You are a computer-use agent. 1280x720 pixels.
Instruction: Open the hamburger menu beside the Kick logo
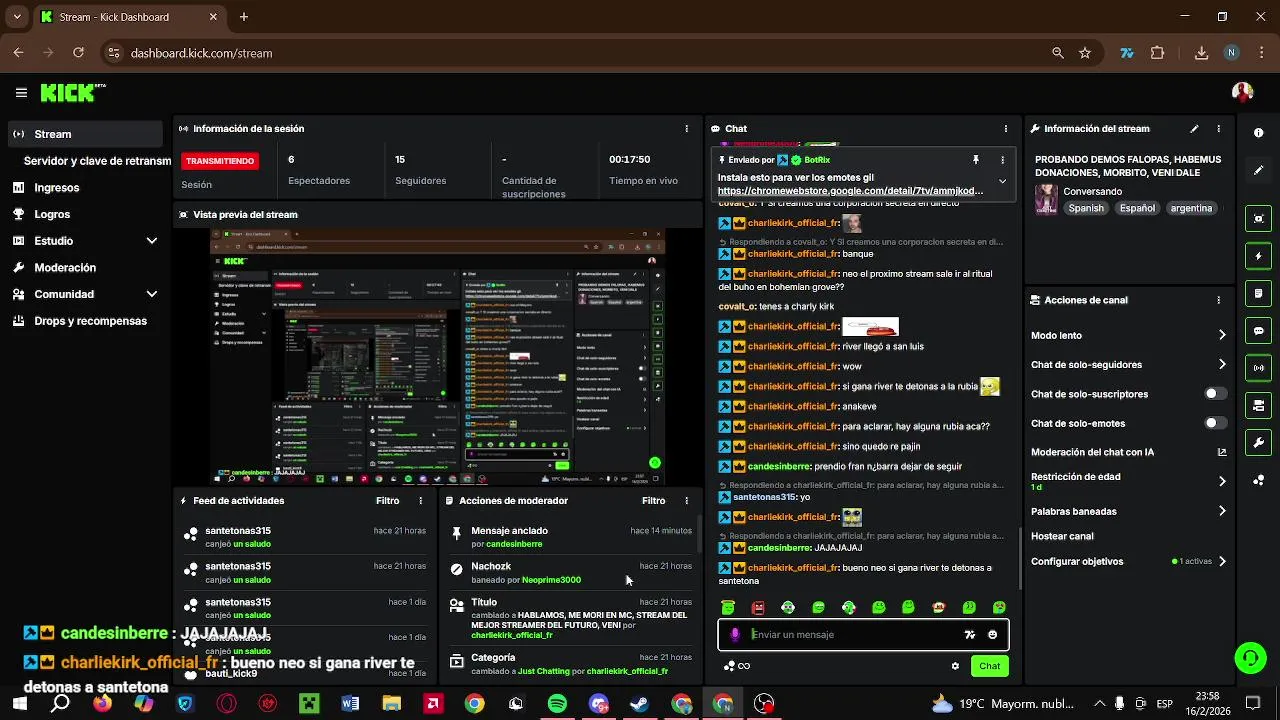pyautogui.click(x=21, y=93)
